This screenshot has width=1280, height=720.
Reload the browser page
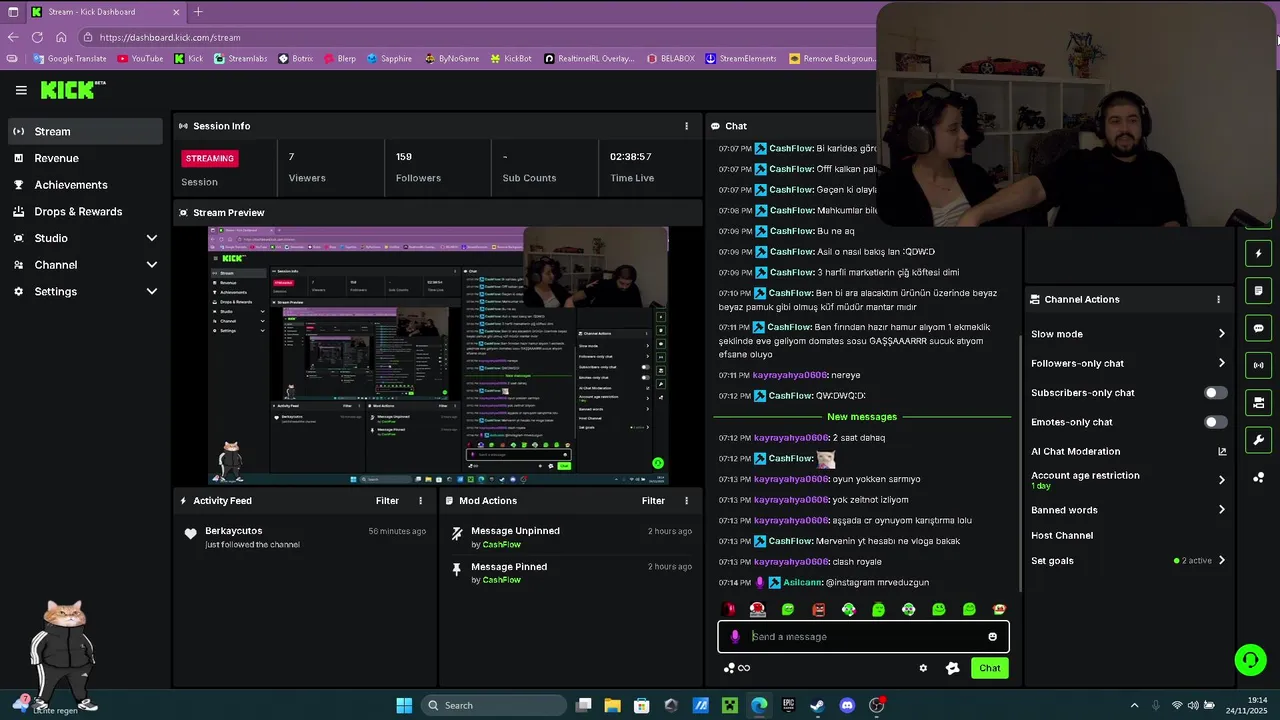coord(37,37)
